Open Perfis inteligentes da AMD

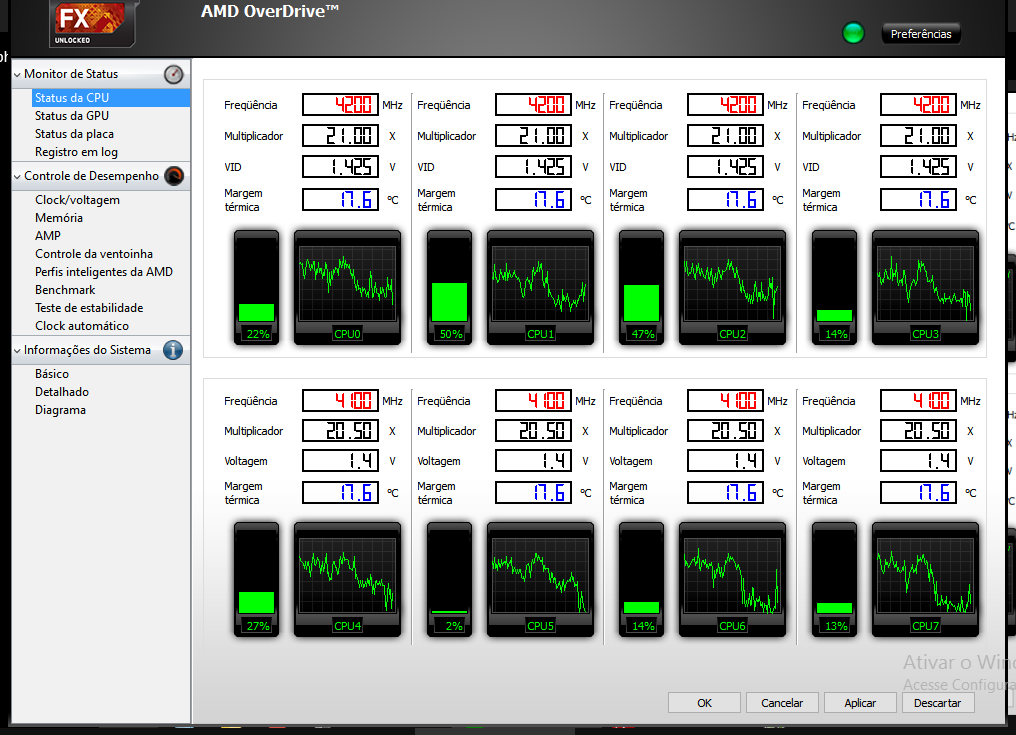(x=104, y=272)
